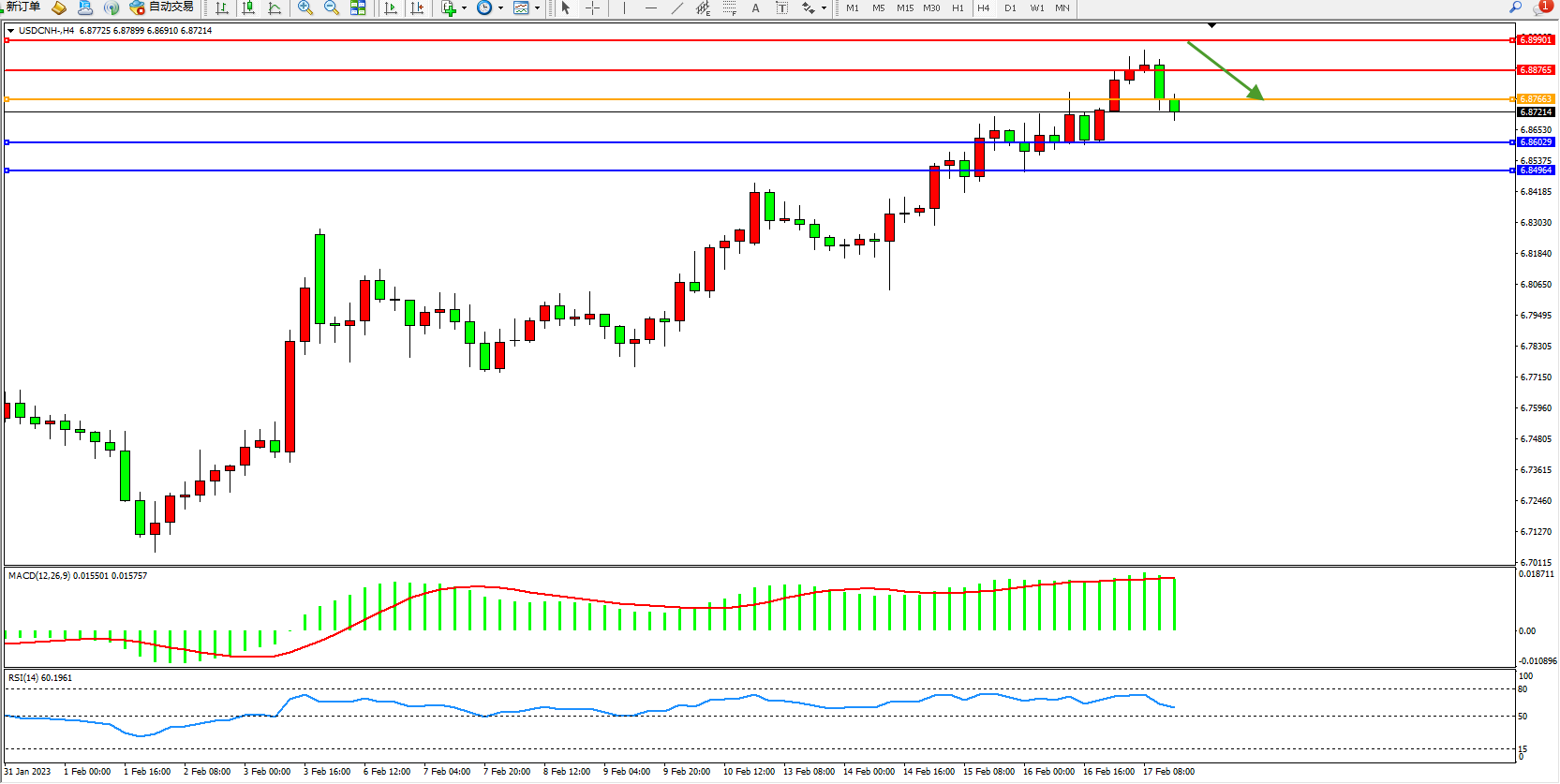Open the chart templates dropdown arrow
Image resolution: width=1560 pixels, height=784 pixels.
[x=537, y=7]
